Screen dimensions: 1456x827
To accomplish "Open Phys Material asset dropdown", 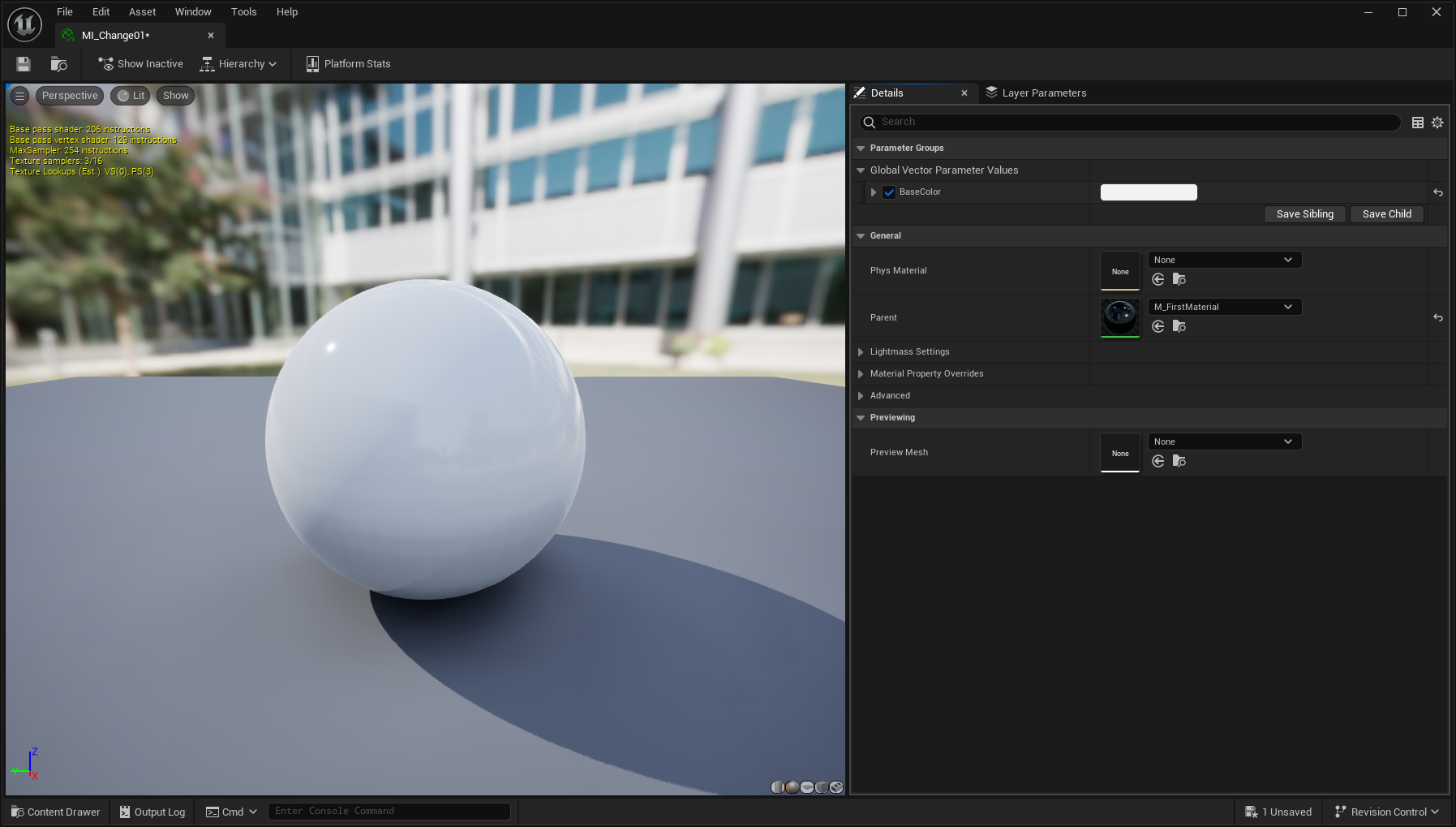I will tap(1225, 260).
